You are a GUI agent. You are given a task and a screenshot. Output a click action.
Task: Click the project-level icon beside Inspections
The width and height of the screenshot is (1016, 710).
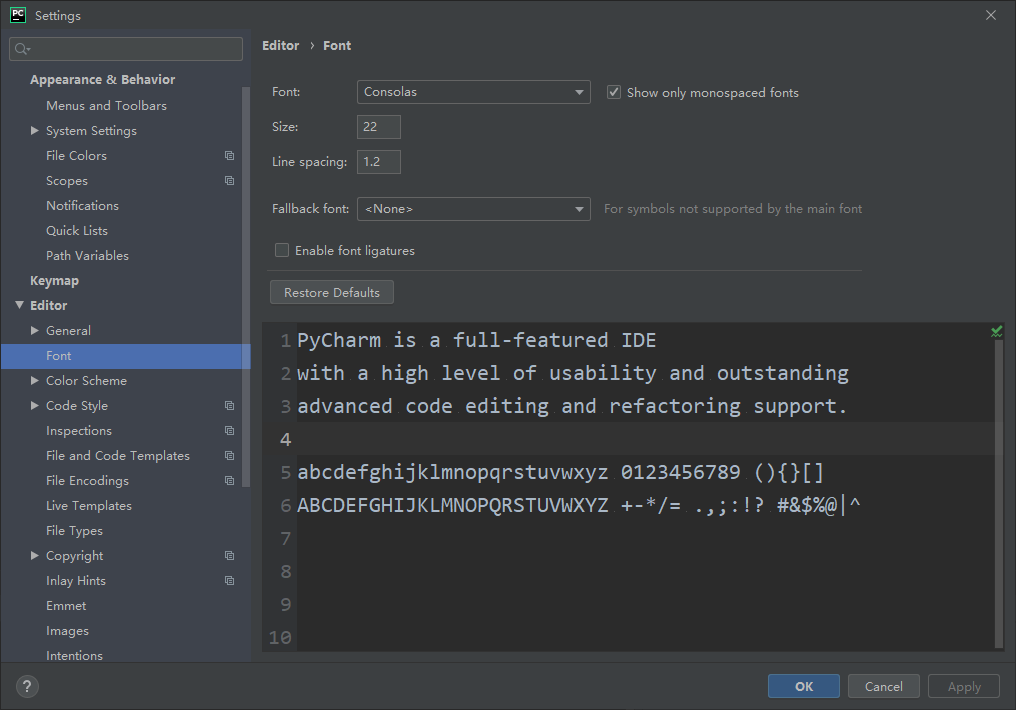[x=229, y=431]
